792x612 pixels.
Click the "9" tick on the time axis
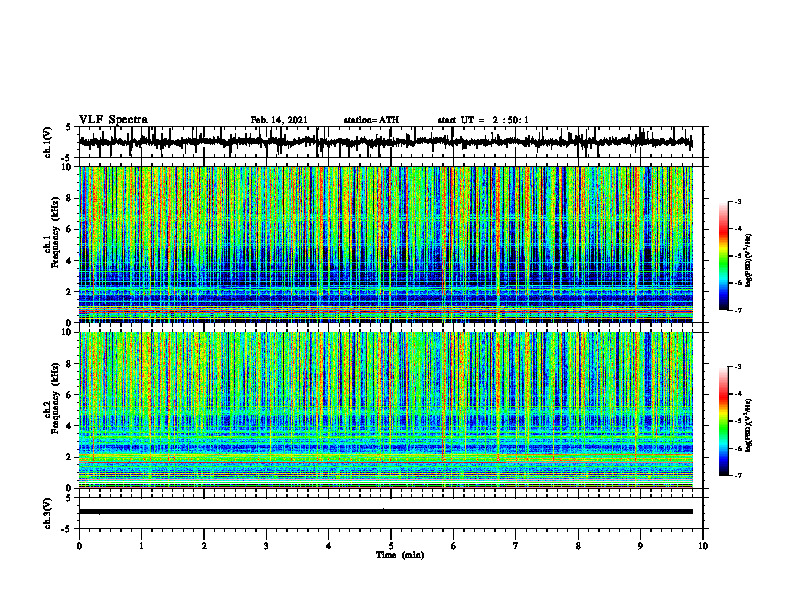click(x=640, y=546)
